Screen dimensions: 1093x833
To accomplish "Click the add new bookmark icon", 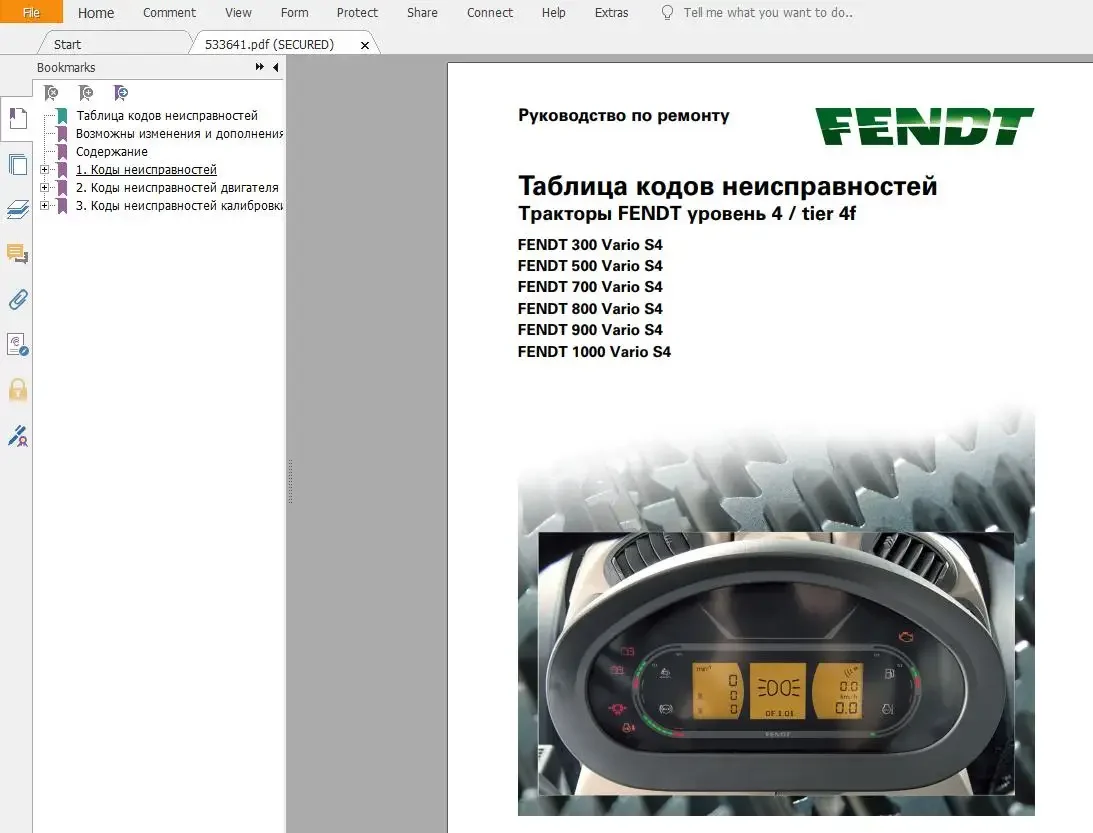I will 86,93.
